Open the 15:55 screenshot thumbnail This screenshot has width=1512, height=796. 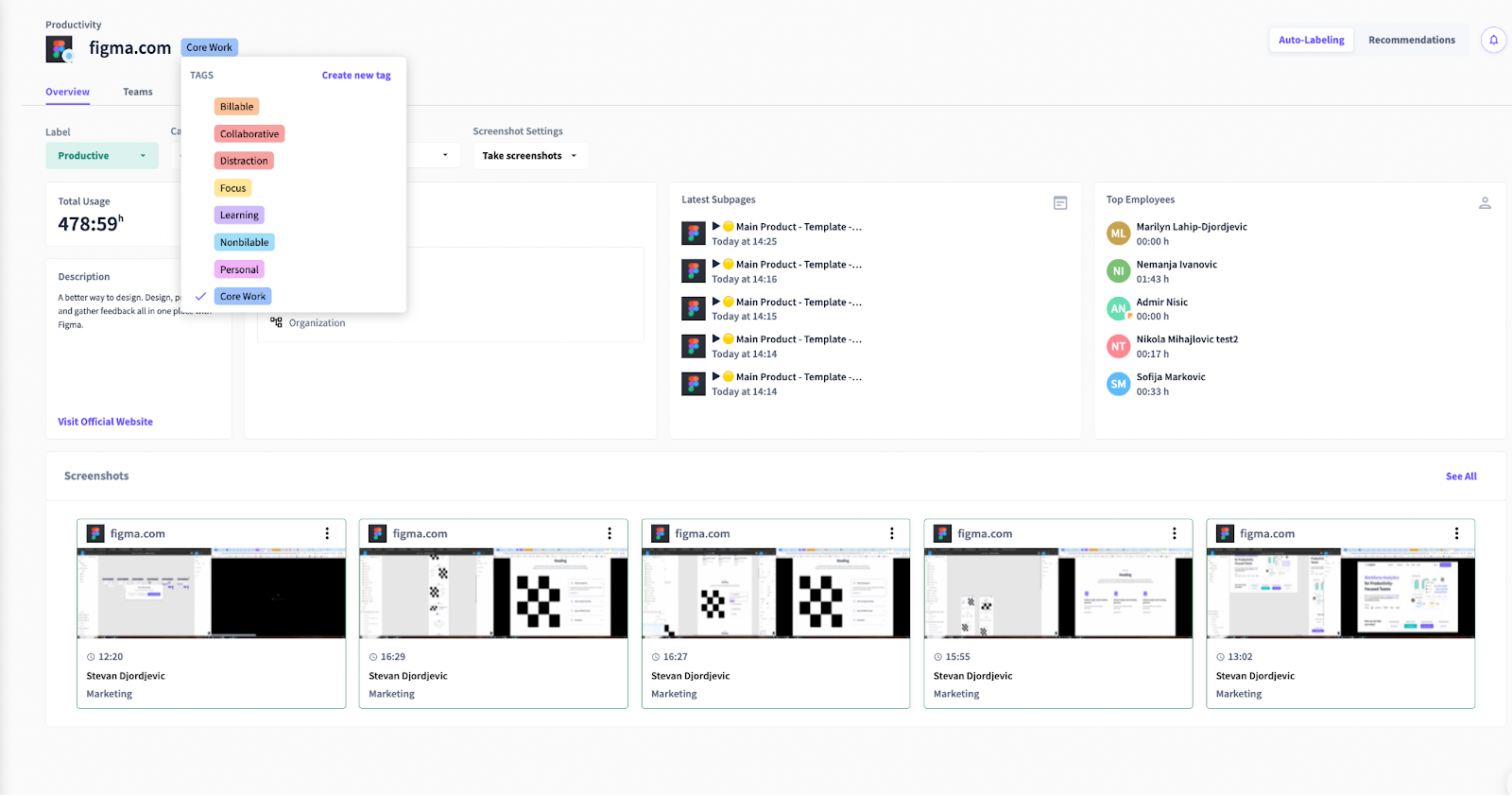click(1057, 594)
